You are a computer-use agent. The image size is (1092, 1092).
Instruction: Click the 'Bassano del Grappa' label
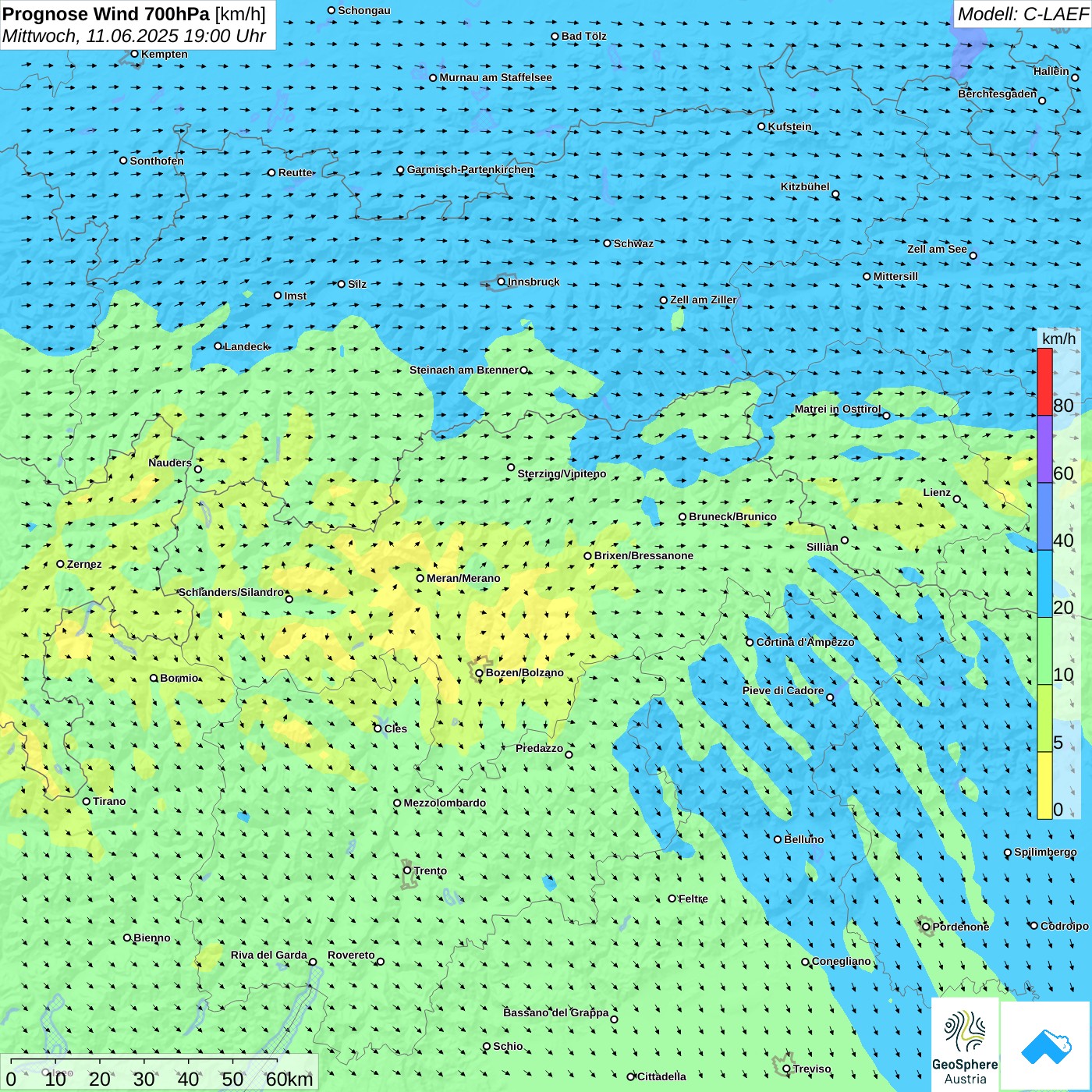coord(556,1012)
